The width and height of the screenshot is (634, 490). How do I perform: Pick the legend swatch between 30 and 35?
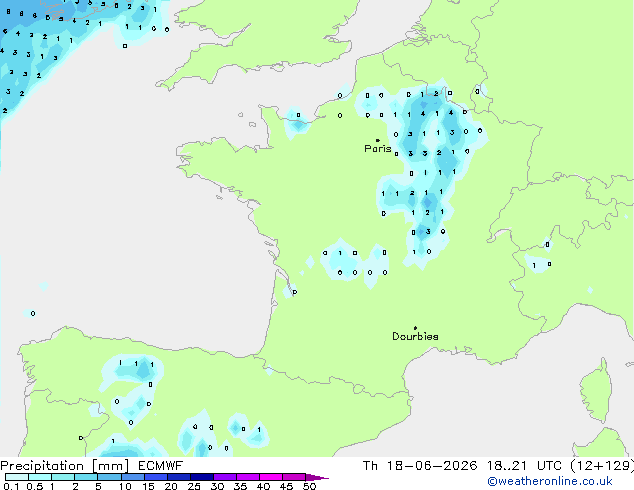click(x=224, y=477)
